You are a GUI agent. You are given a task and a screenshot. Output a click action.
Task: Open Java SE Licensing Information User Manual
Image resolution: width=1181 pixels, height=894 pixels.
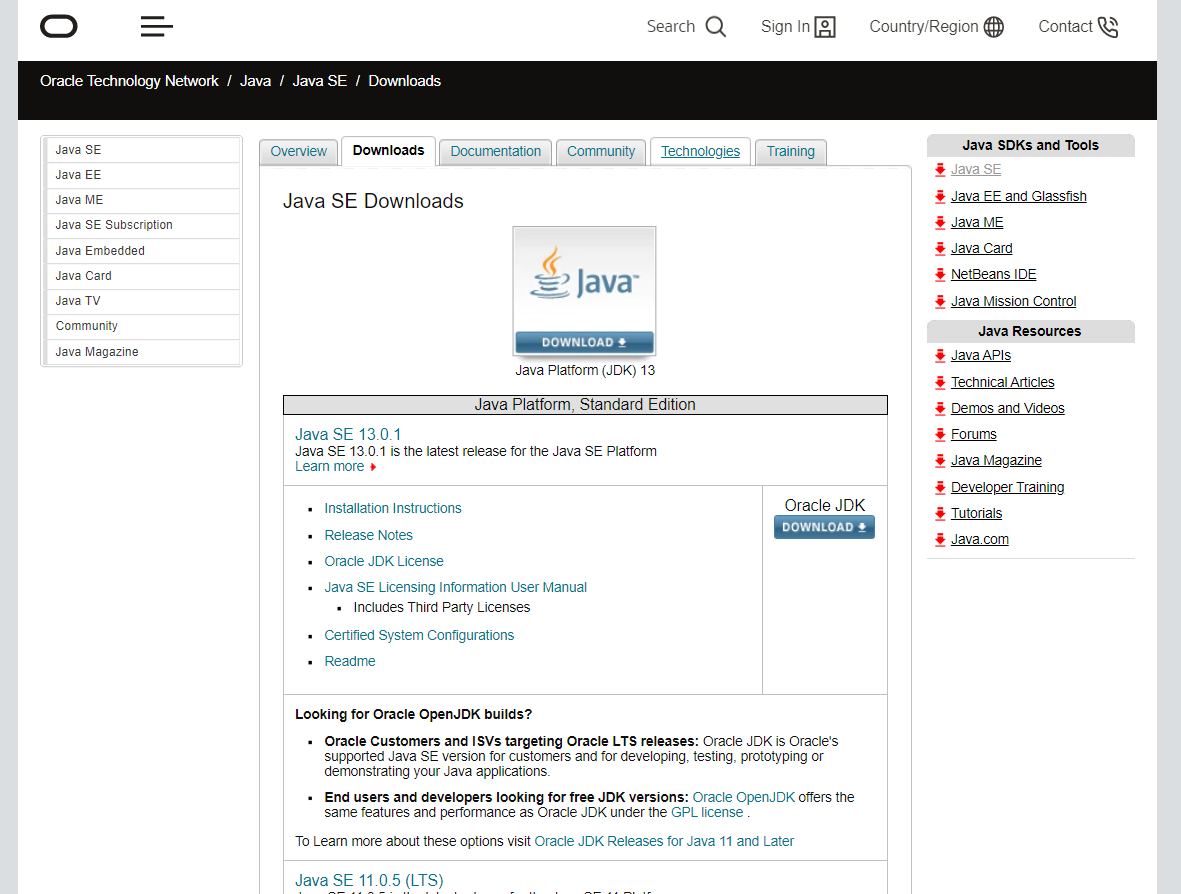point(455,587)
